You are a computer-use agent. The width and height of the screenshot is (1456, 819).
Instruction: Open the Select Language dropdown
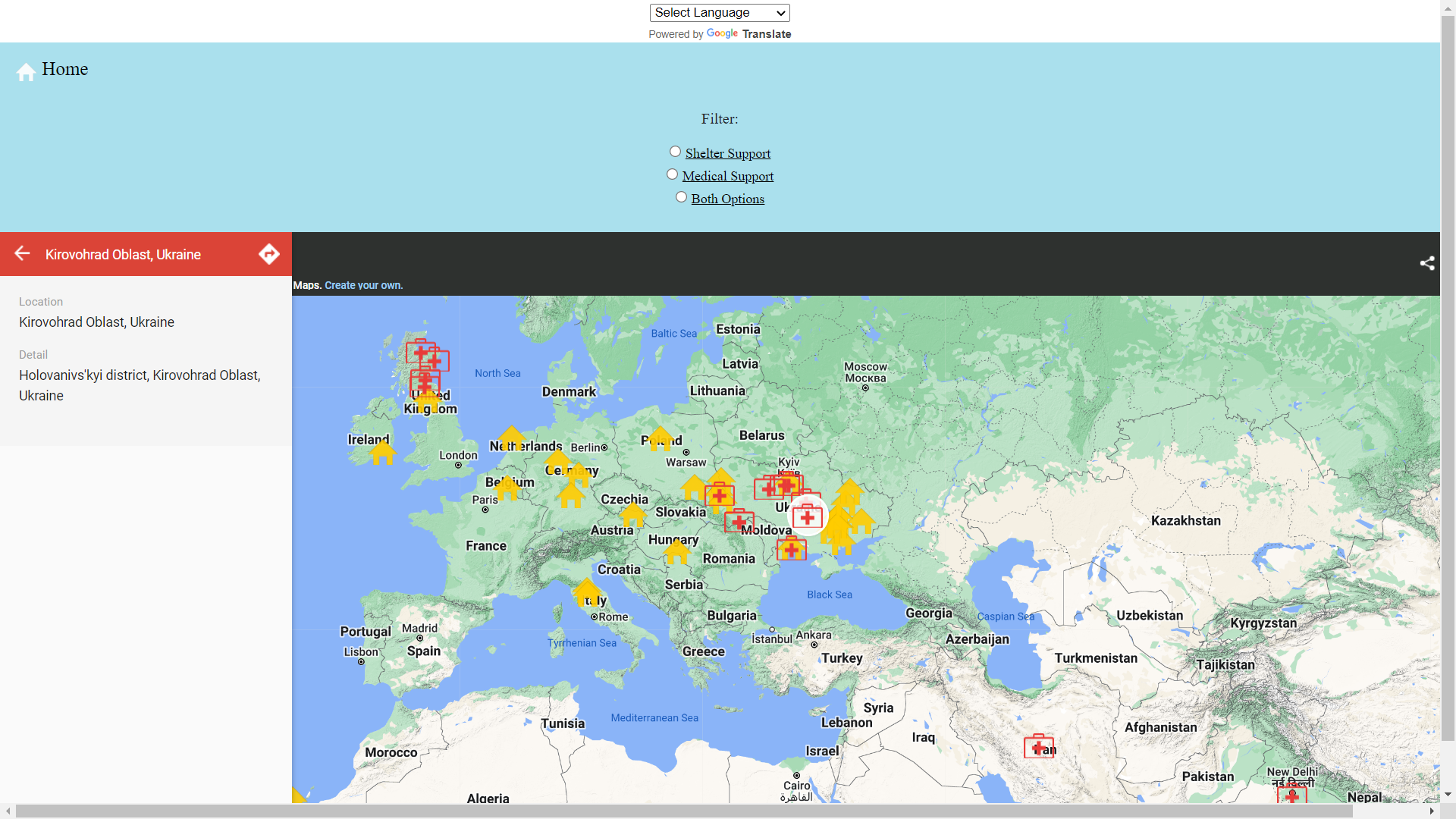pyautogui.click(x=719, y=13)
